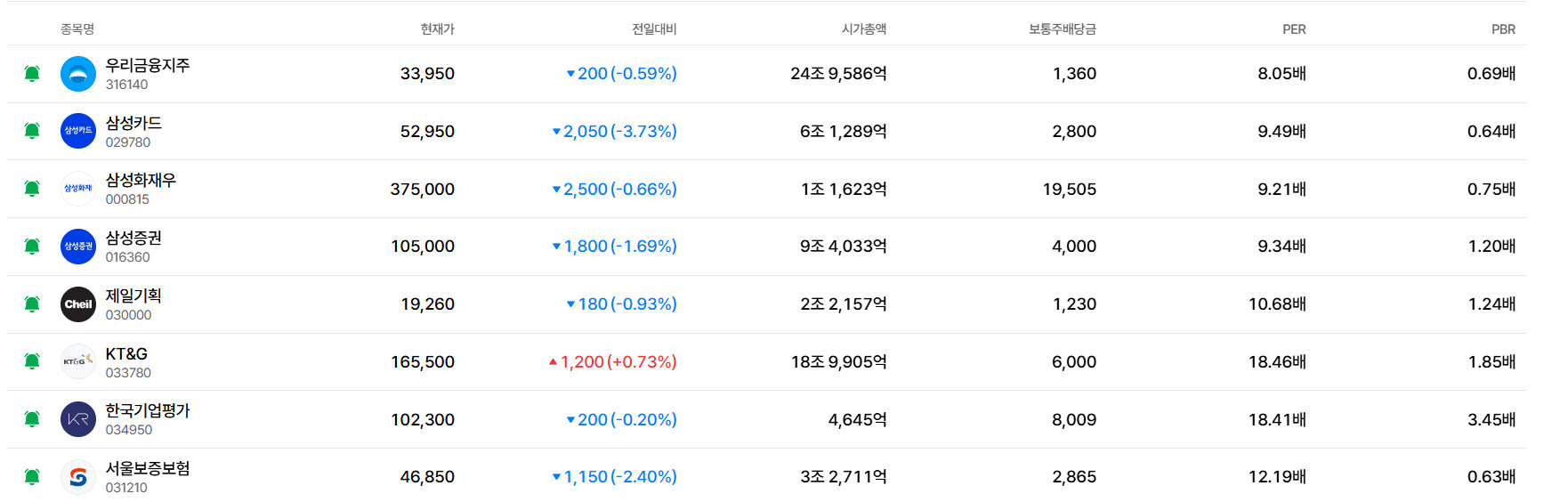
Task: Click price change 2,500 (-0.66%)
Action: (x=615, y=190)
